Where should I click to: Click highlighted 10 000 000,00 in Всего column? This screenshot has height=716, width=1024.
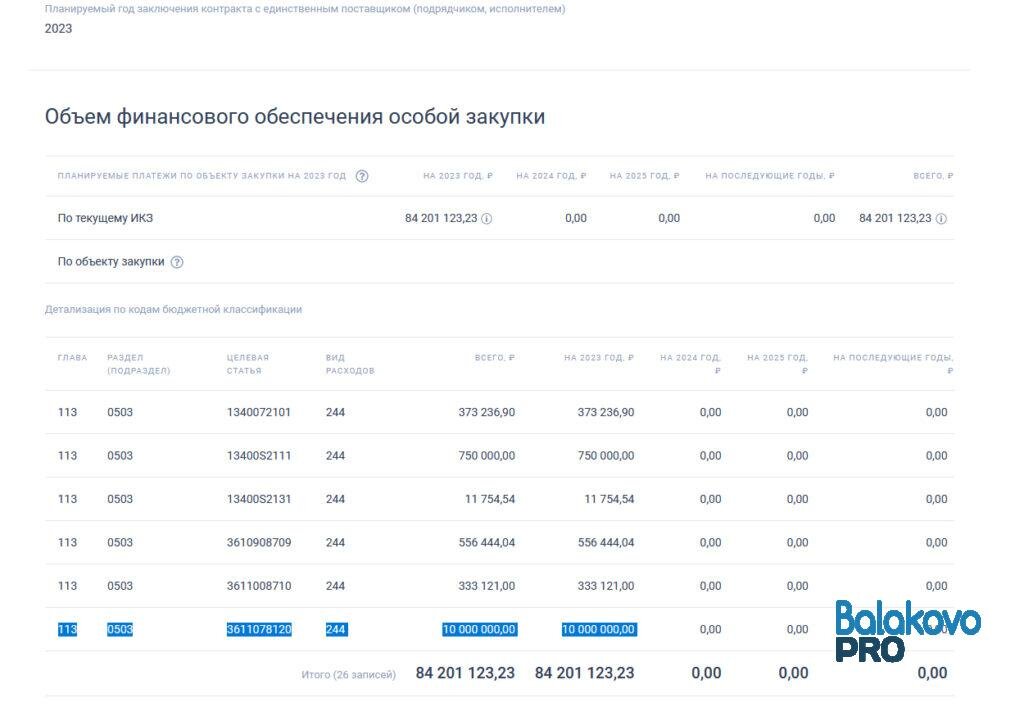click(x=479, y=629)
